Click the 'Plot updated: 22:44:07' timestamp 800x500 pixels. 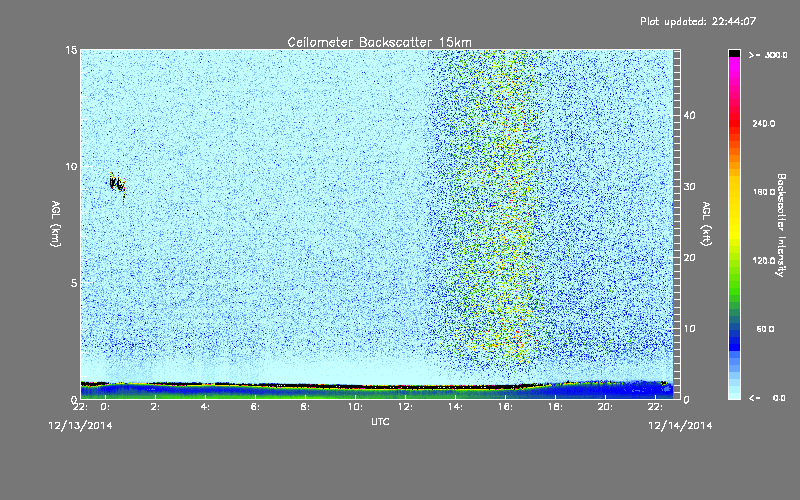[x=698, y=21]
